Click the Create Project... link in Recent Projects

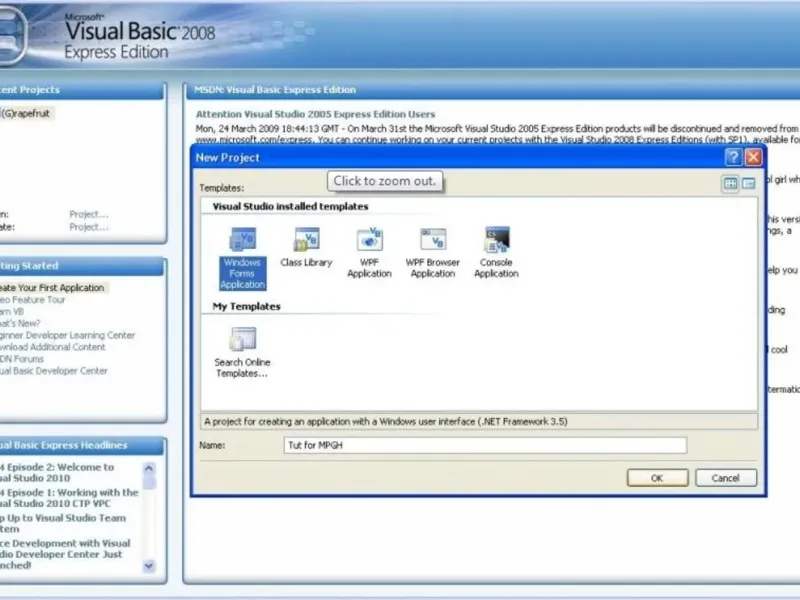tap(89, 227)
